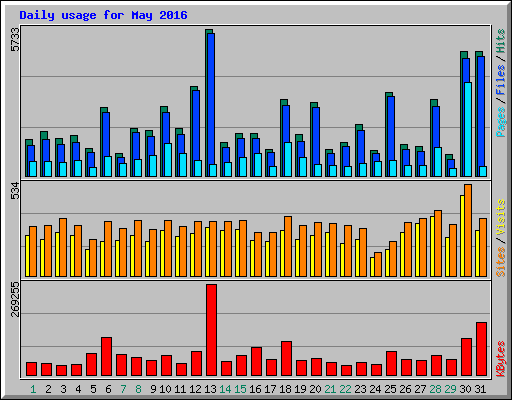Click day label 4 on the x-axis
This screenshot has height=400, width=512.
78,389
